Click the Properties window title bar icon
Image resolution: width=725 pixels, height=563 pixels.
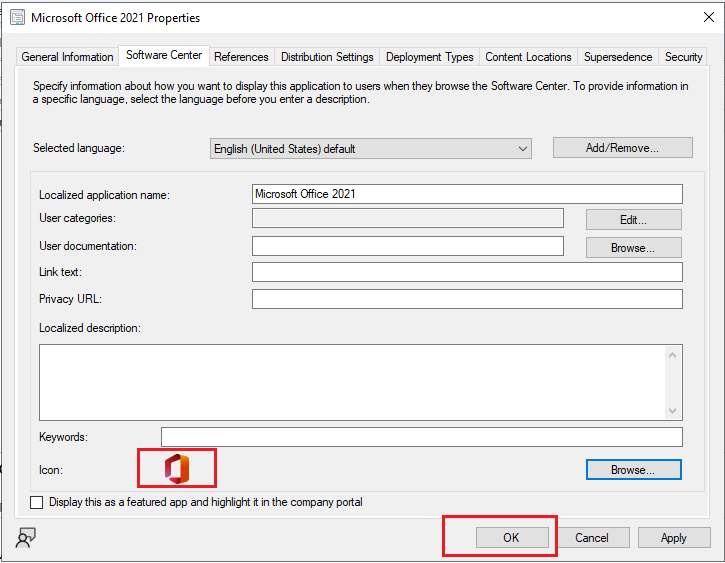click(18, 18)
